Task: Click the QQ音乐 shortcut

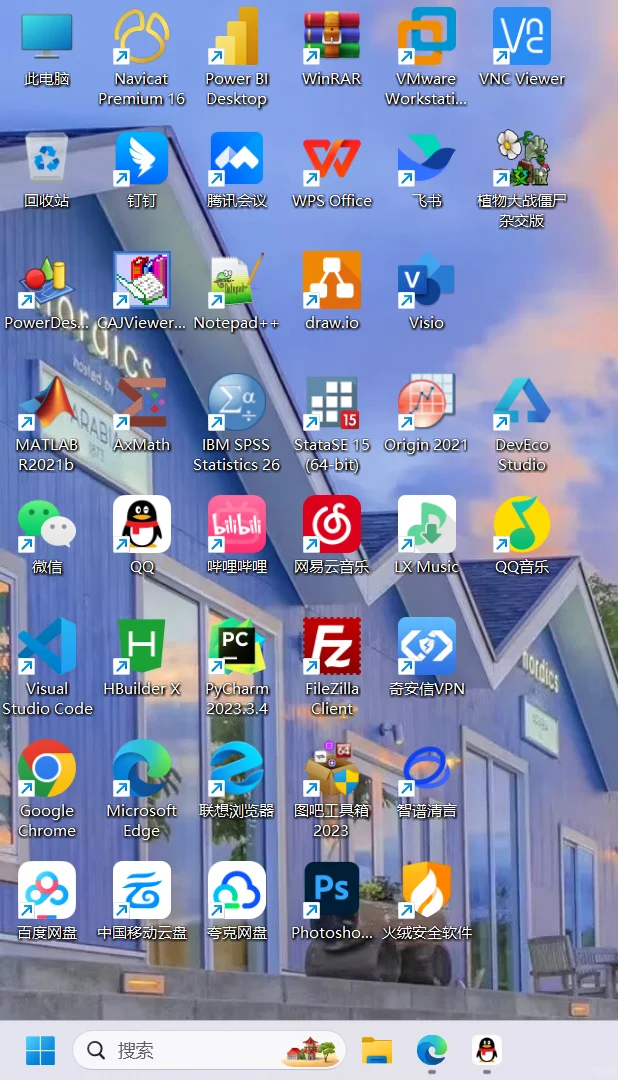Action: [x=522, y=524]
